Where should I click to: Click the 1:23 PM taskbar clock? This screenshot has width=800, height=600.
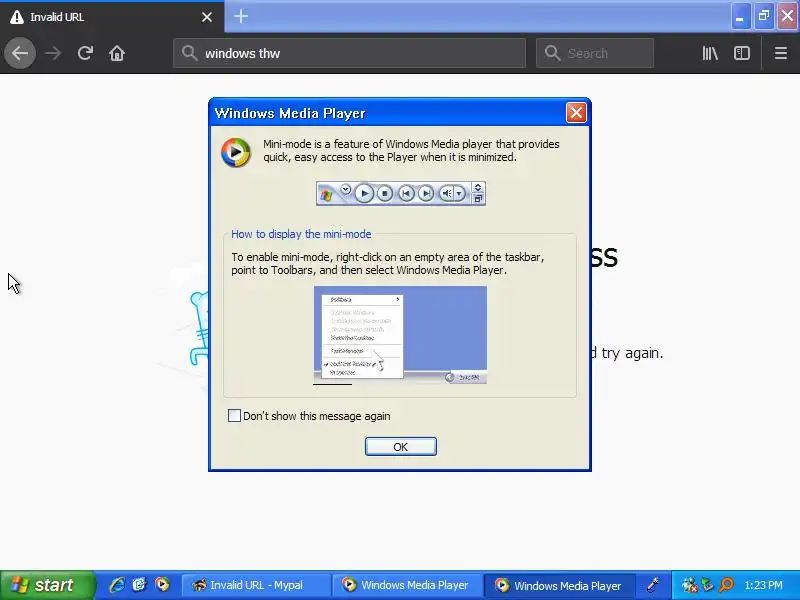(x=763, y=585)
